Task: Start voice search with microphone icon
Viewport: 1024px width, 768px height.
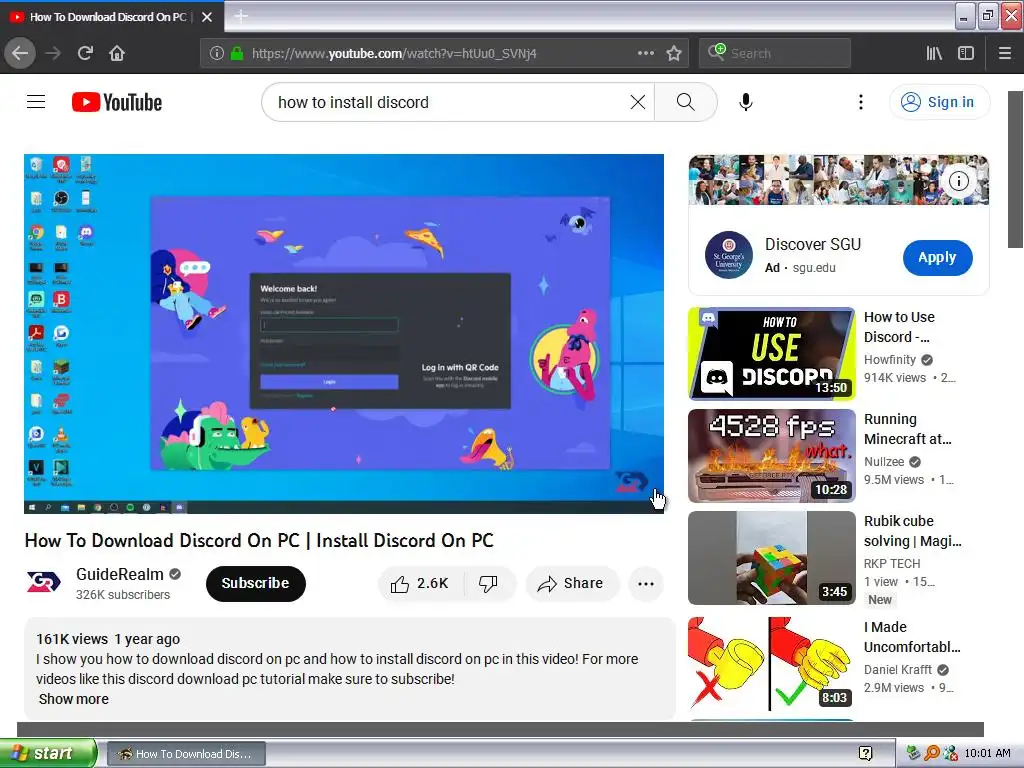Action: (745, 102)
